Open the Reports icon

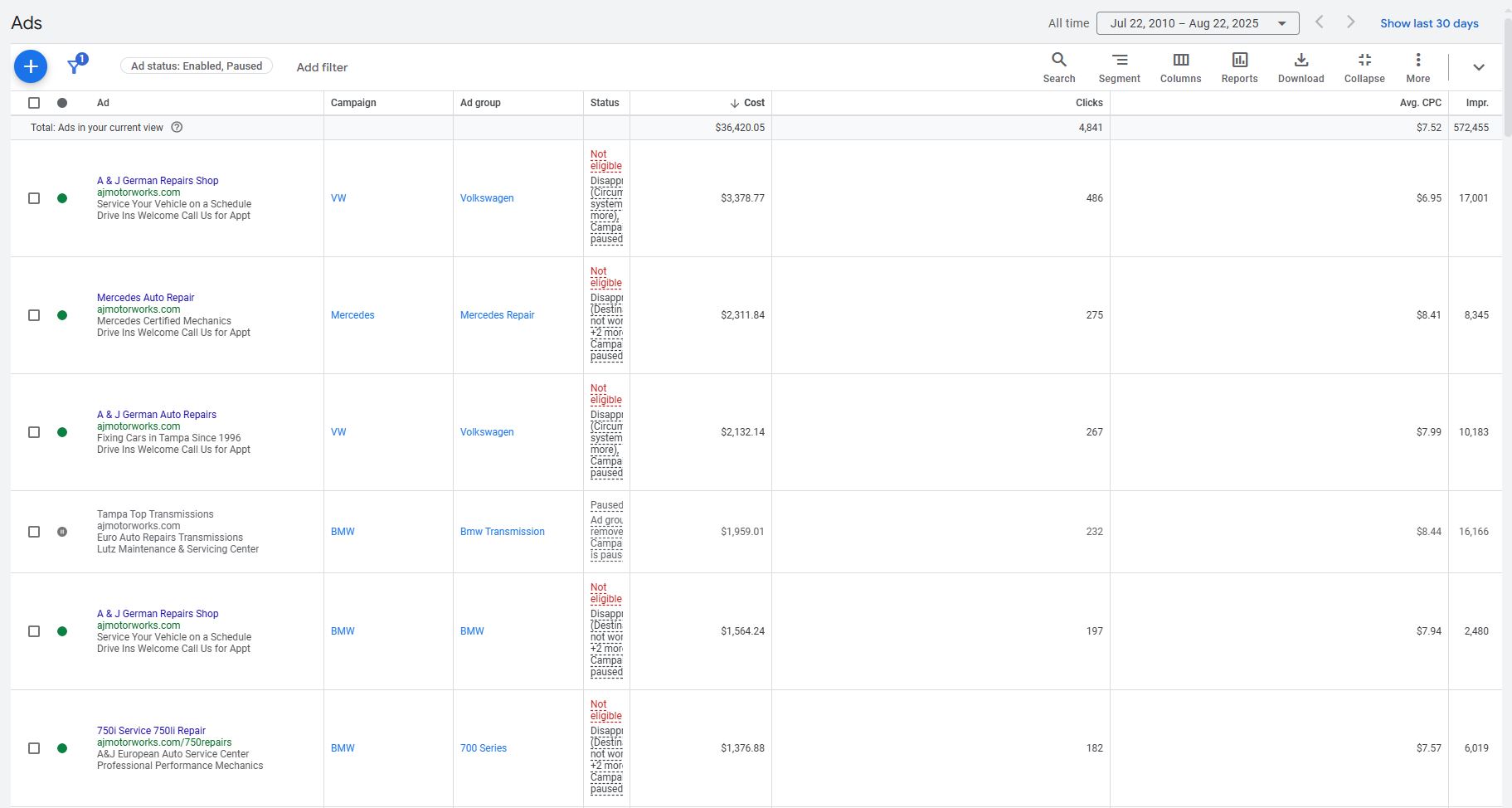tap(1240, 67)
